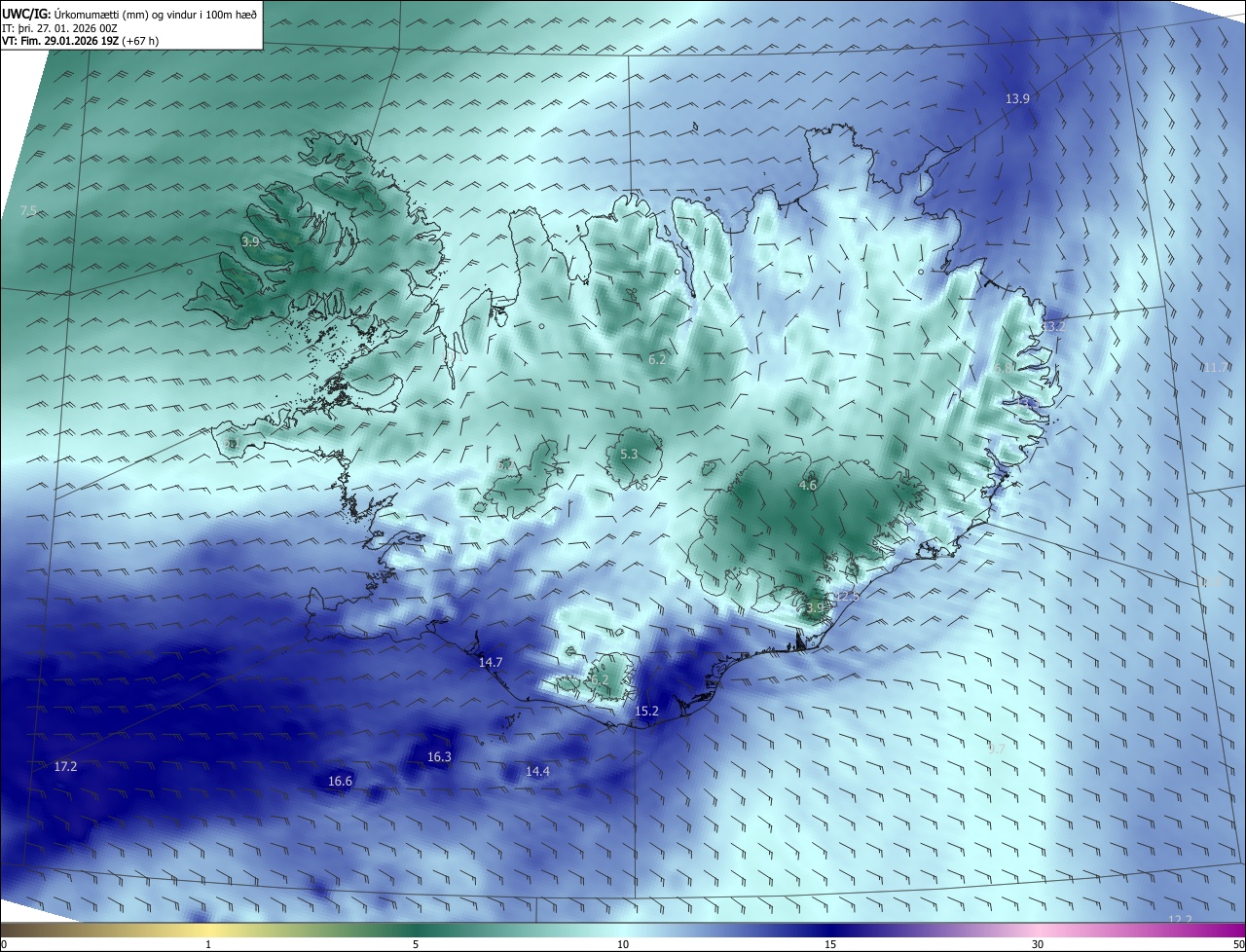Click the 7.5 value at the map's west edge

click(x=28, y=210)
